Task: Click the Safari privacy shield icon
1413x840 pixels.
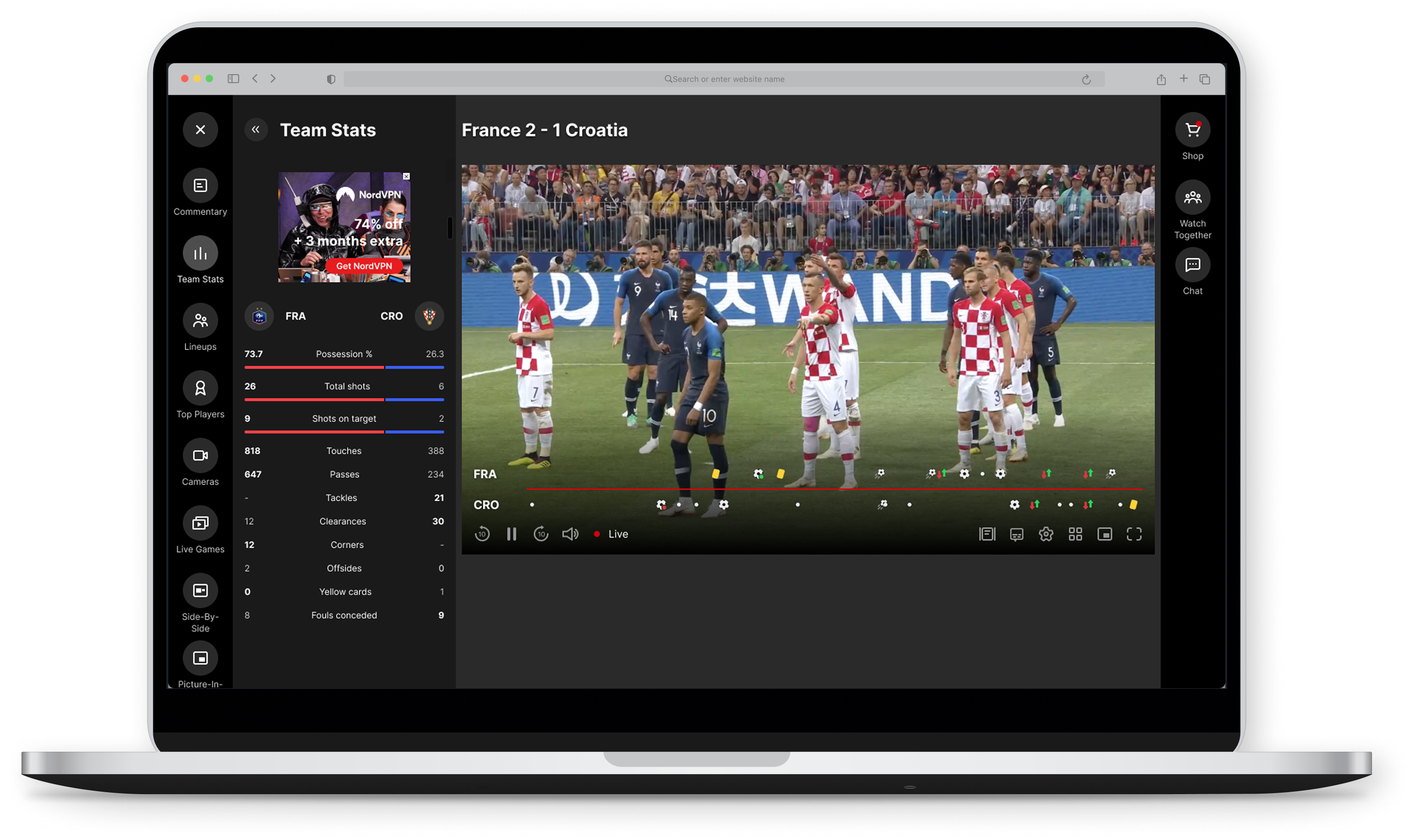Action: pyautogui.click(x=331, y=79)
